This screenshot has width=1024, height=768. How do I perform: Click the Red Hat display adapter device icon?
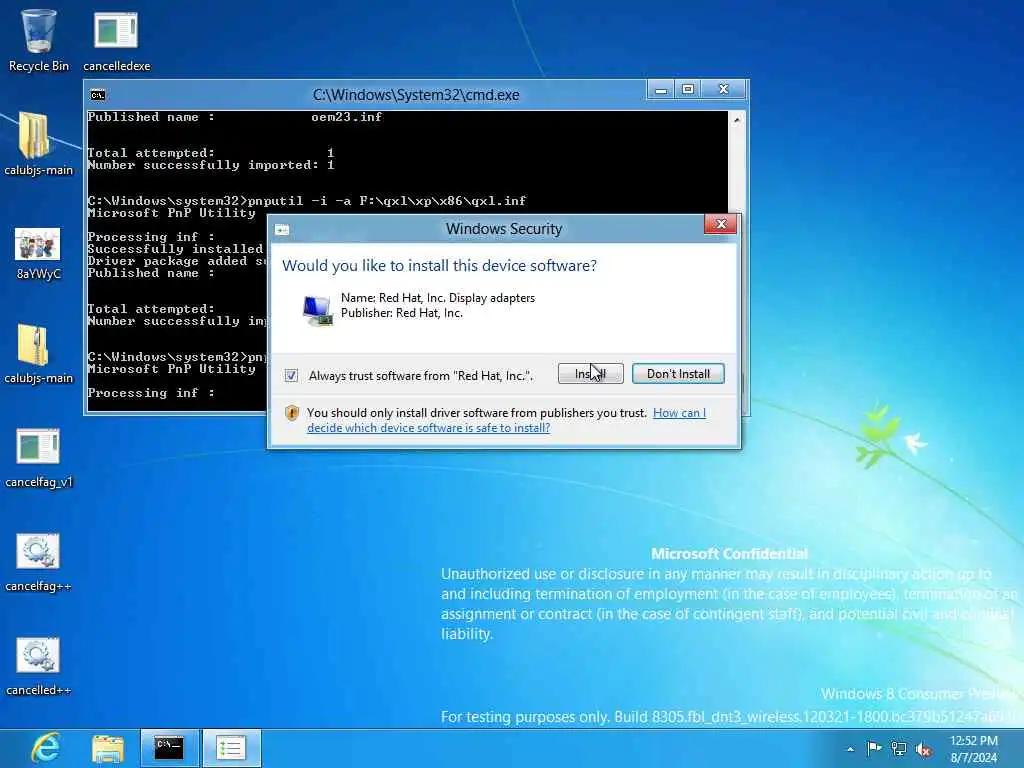(317, 309)
